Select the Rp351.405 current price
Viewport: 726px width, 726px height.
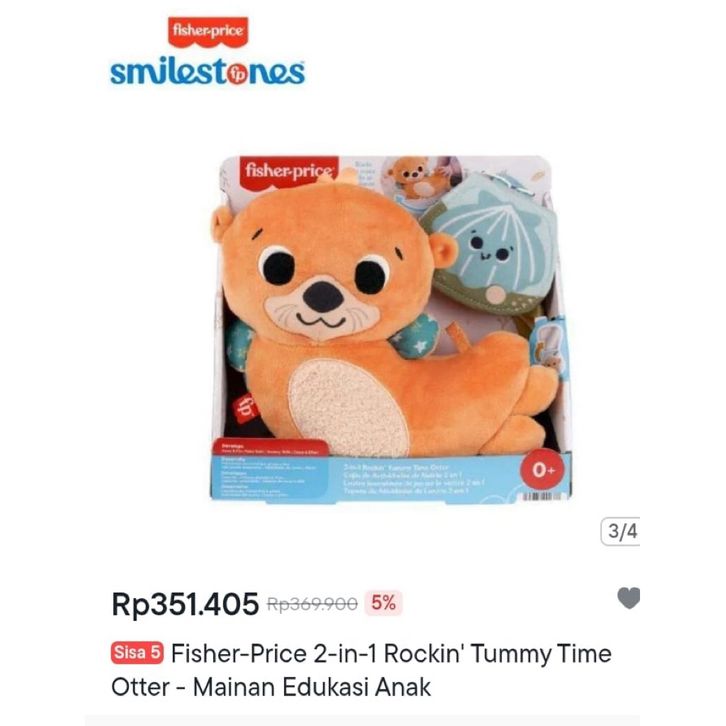point(185,604)
